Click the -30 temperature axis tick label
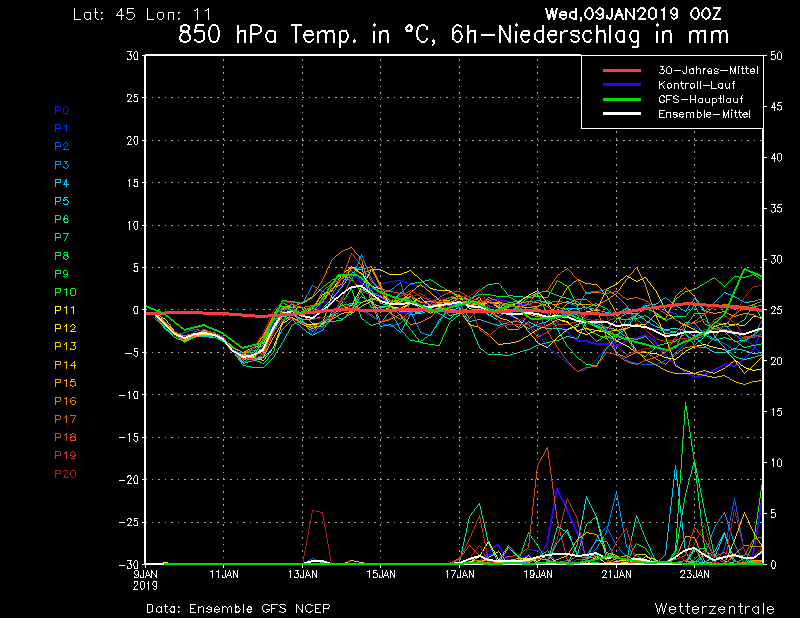 pos(127,565)
